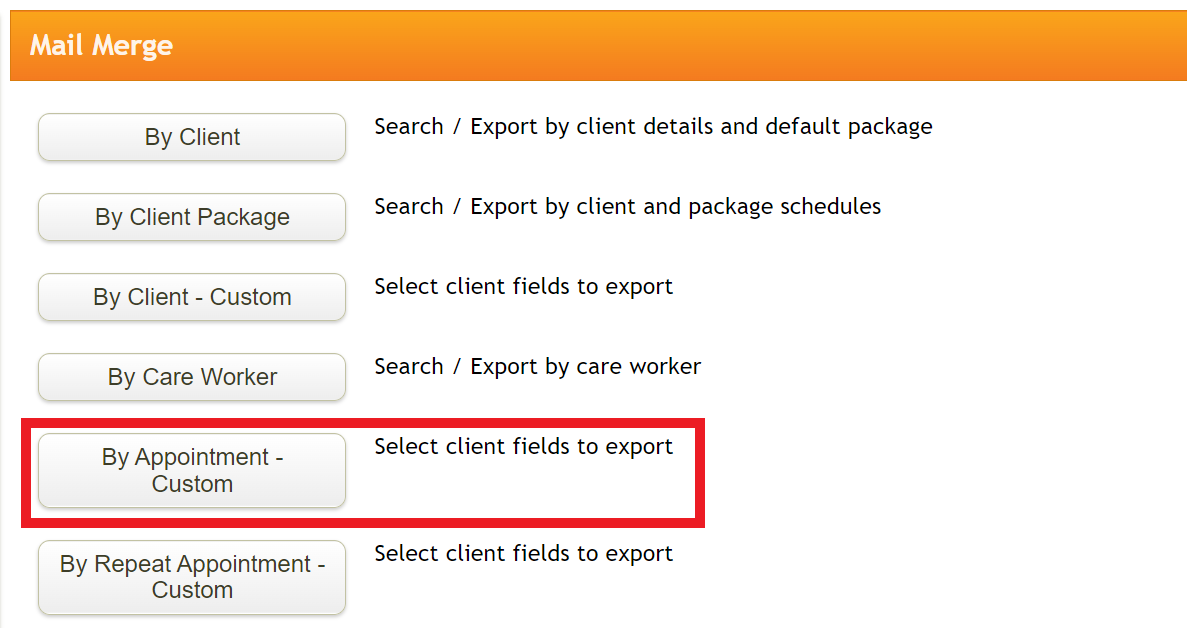Choose the topmost export method
The height and width of the screenshot is (628, 1187).
(x=191, y=137)
